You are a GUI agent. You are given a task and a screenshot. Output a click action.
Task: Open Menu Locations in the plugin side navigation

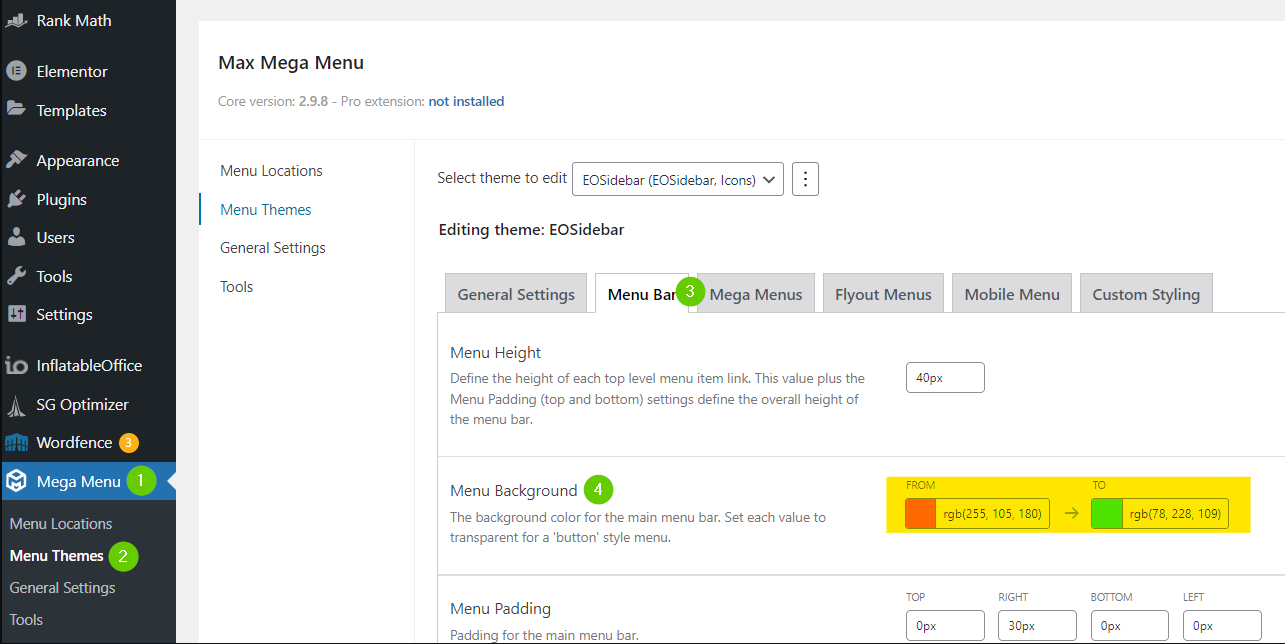(x=271, y=171)
